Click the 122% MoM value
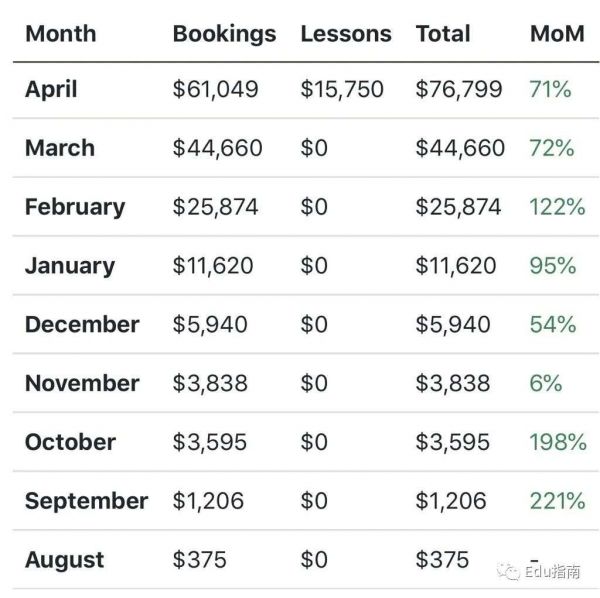 coord(557,207)
